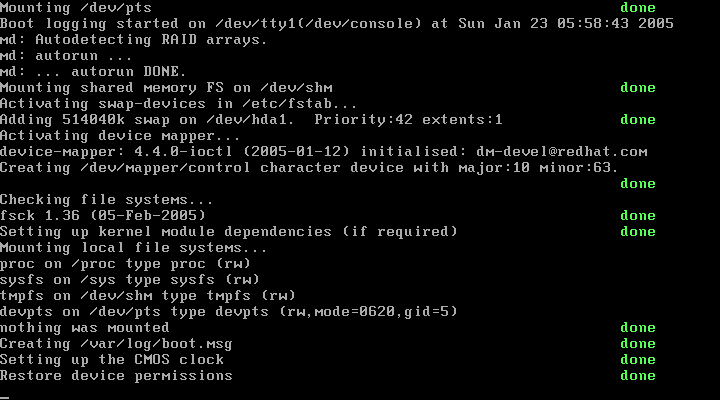Click the dm-devel@redhat.com email address
Image resolution: width=720 pixels, height=400 pixels.
[x=562, y=152]
